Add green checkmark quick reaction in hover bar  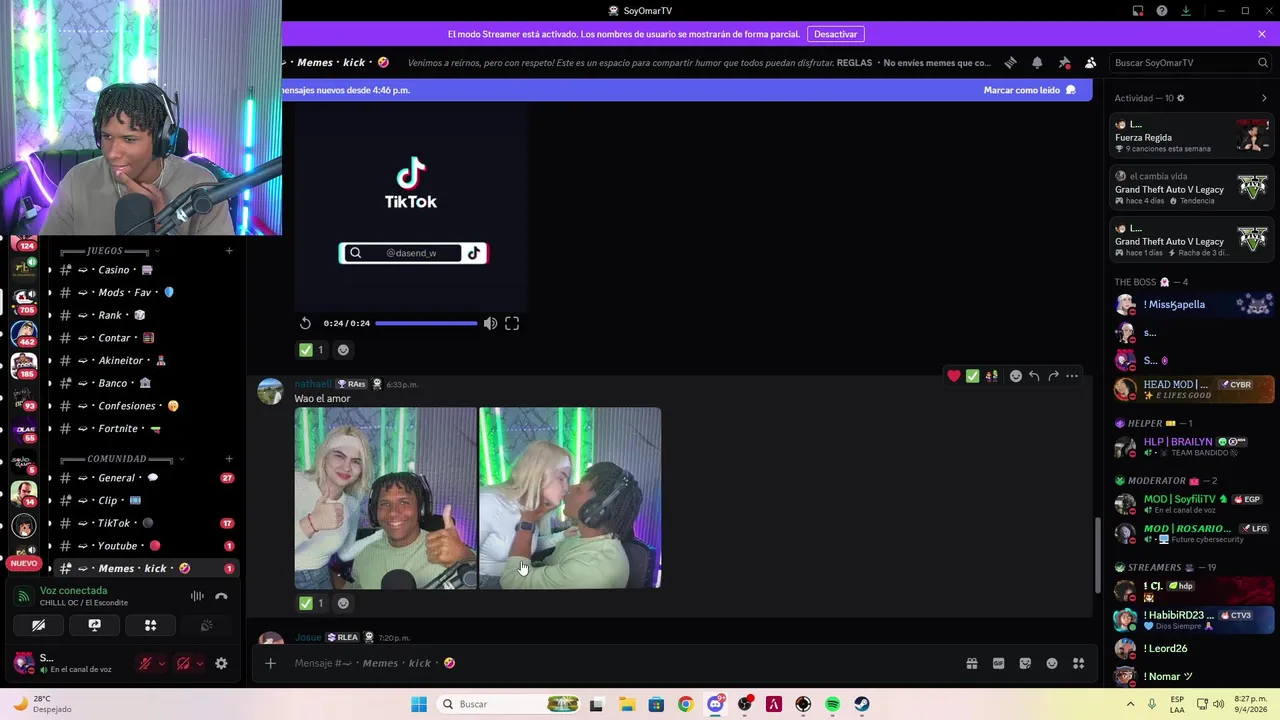click(x=972, y=376)
